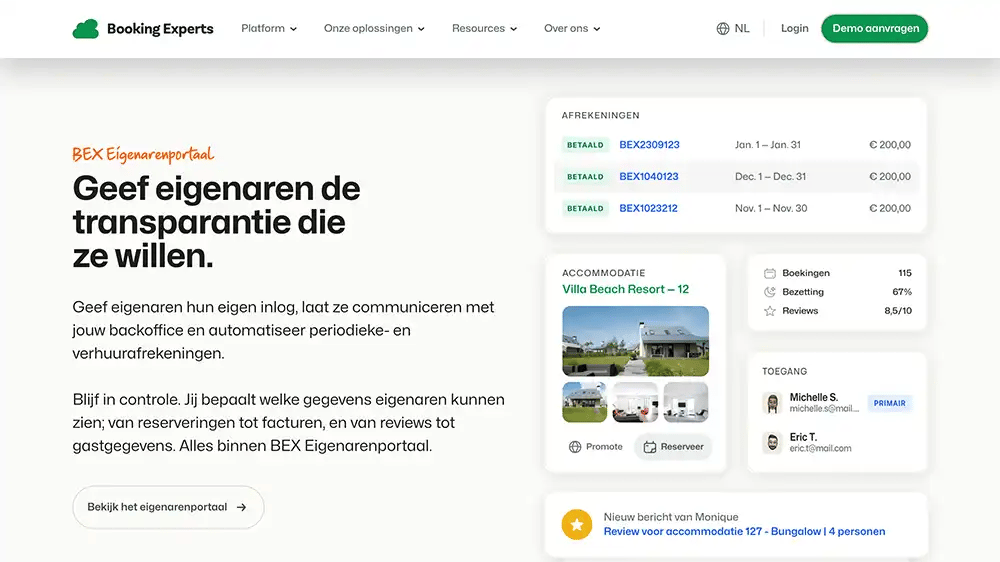1000x562 pixels.
Task: Click Bekijk het eigenarenportaal button
Action: tap(168, 507)
